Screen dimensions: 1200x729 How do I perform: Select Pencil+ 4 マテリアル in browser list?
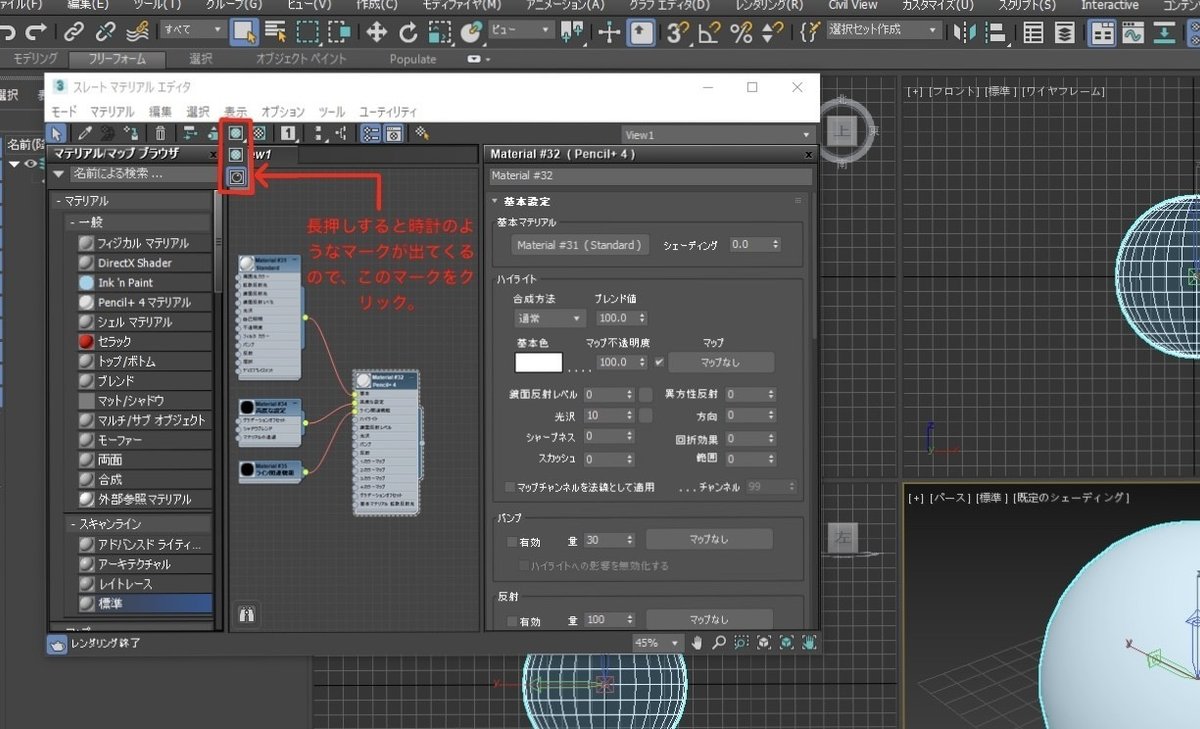pyautogui.click(x=144, y=302)
